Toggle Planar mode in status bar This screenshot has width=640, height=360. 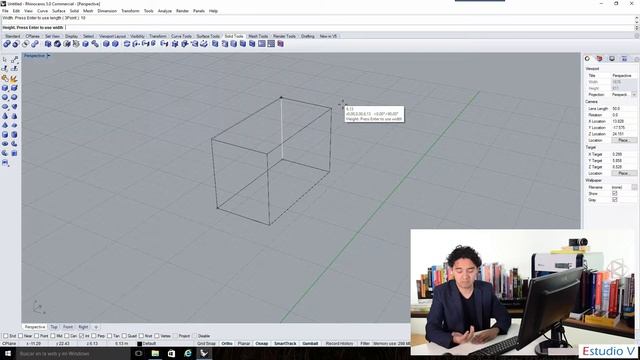[244, 344]
